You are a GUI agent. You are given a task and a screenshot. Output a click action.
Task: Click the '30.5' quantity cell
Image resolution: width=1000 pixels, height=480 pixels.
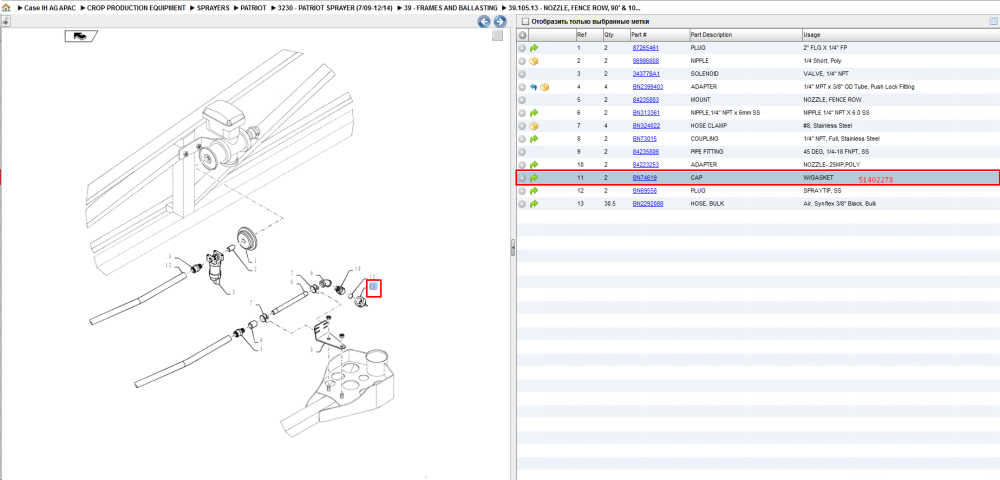pos(610,204)
